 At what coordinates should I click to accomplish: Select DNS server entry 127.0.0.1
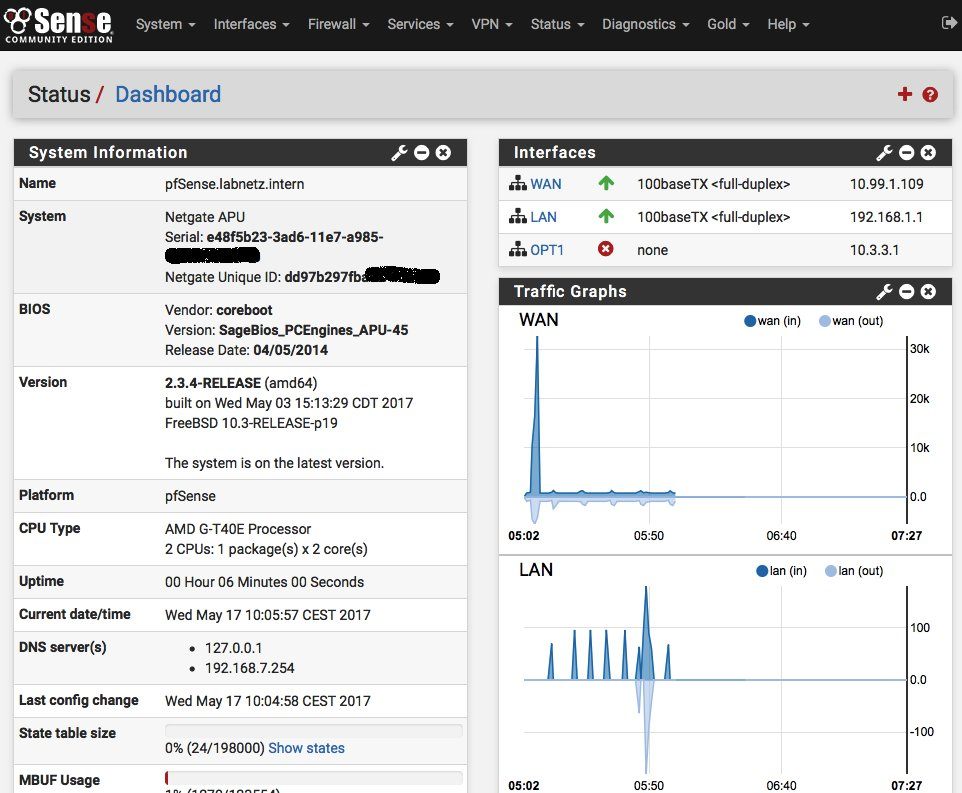tap(233, 648)
